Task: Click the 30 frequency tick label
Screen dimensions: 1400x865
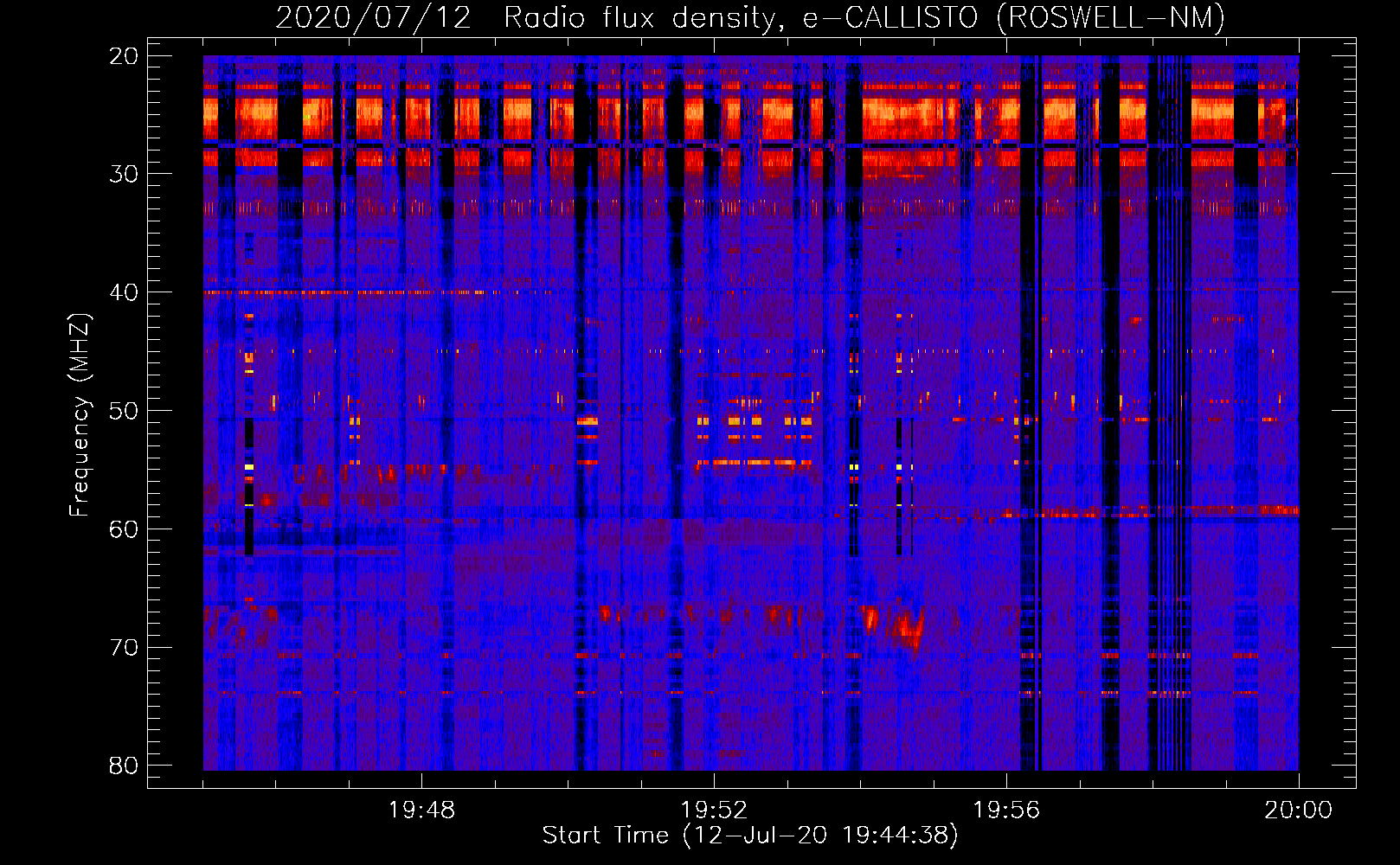Action: pyautogui.click(x=124, y=174)
